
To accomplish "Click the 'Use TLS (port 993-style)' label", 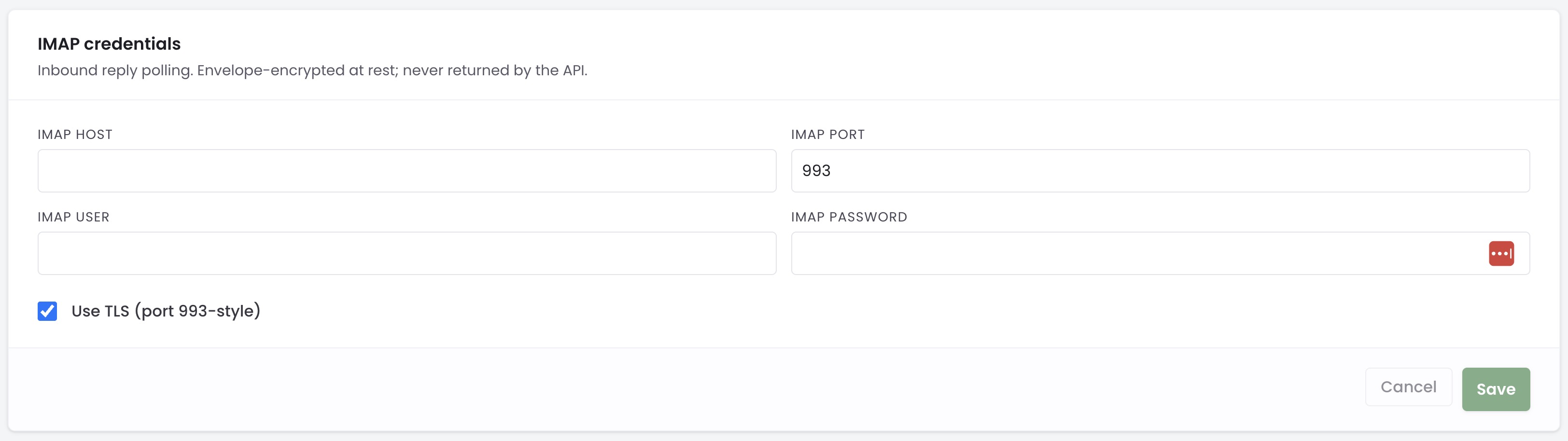I will [x=166, y=311].
